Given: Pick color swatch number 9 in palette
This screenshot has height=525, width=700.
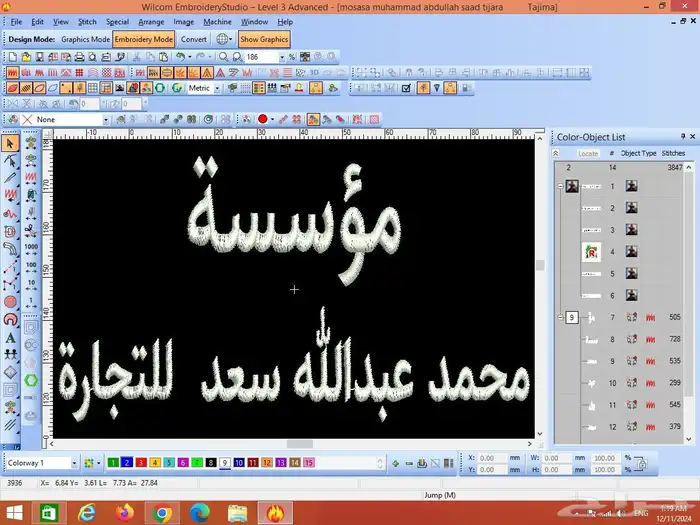Looking at the screenshot, I should click(225, 463).
